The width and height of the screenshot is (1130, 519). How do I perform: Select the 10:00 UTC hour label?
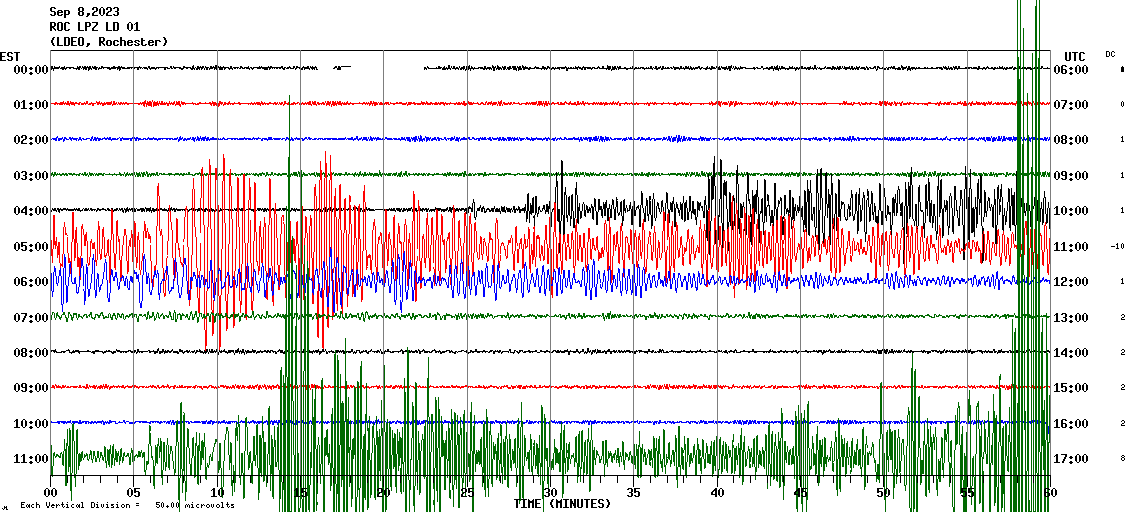pyautogui.click(x=1071, y=211)
